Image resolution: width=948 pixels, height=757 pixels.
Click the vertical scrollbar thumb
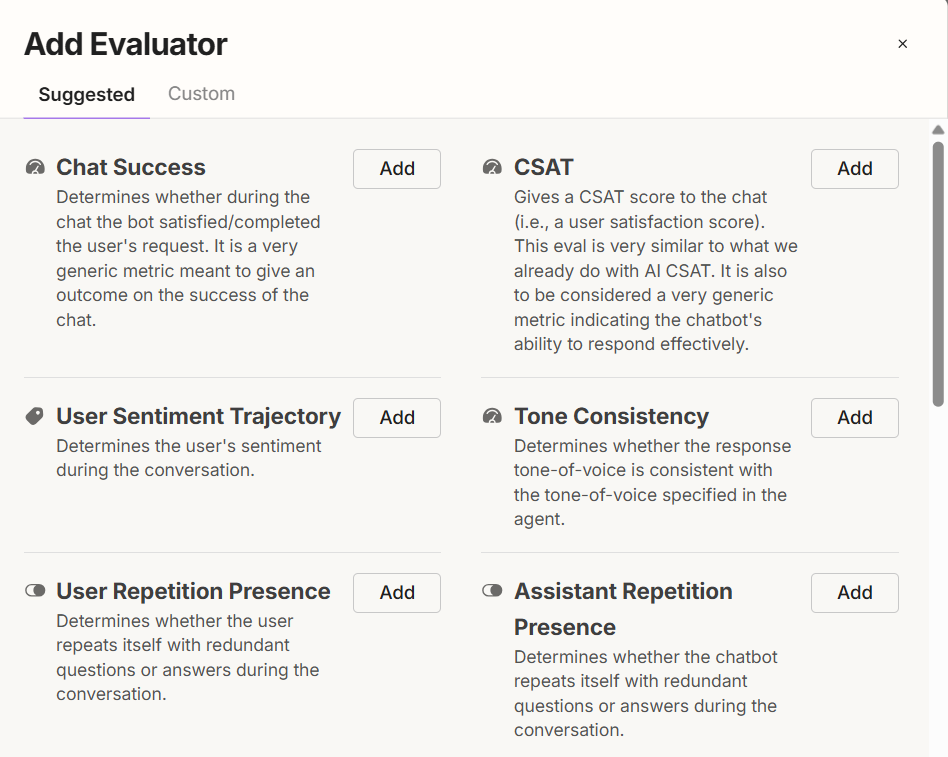[x=938, y=272]
